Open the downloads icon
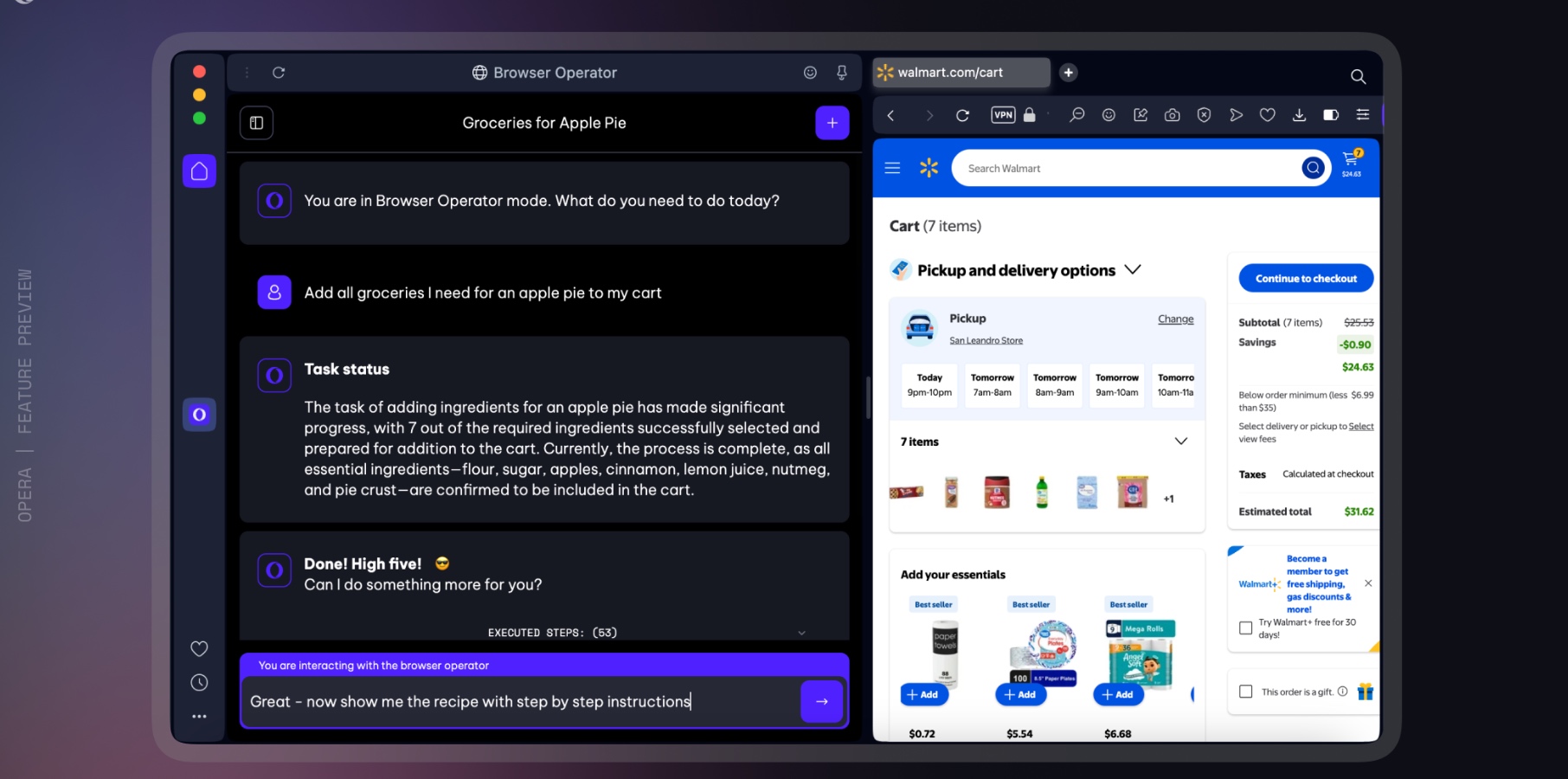The height and width of the screenshot is (779, 1568). tap(1299, 115)
